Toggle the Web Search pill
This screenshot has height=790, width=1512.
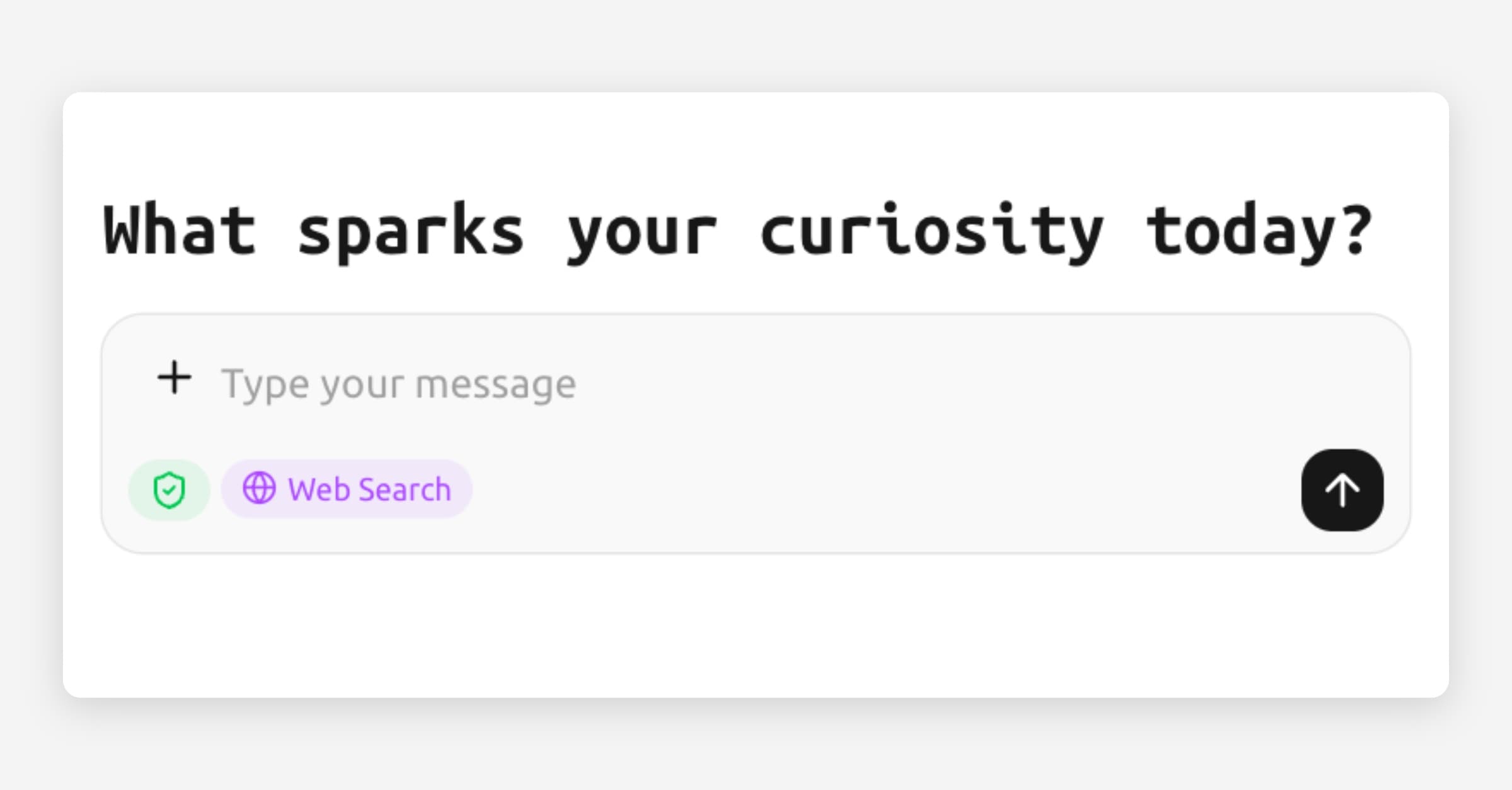346,489
